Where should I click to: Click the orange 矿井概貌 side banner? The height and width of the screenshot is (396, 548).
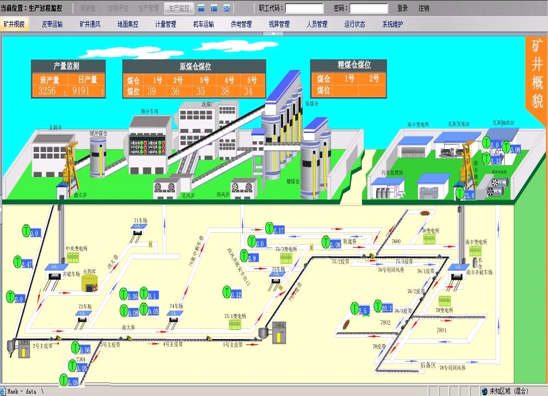[536, 78]
